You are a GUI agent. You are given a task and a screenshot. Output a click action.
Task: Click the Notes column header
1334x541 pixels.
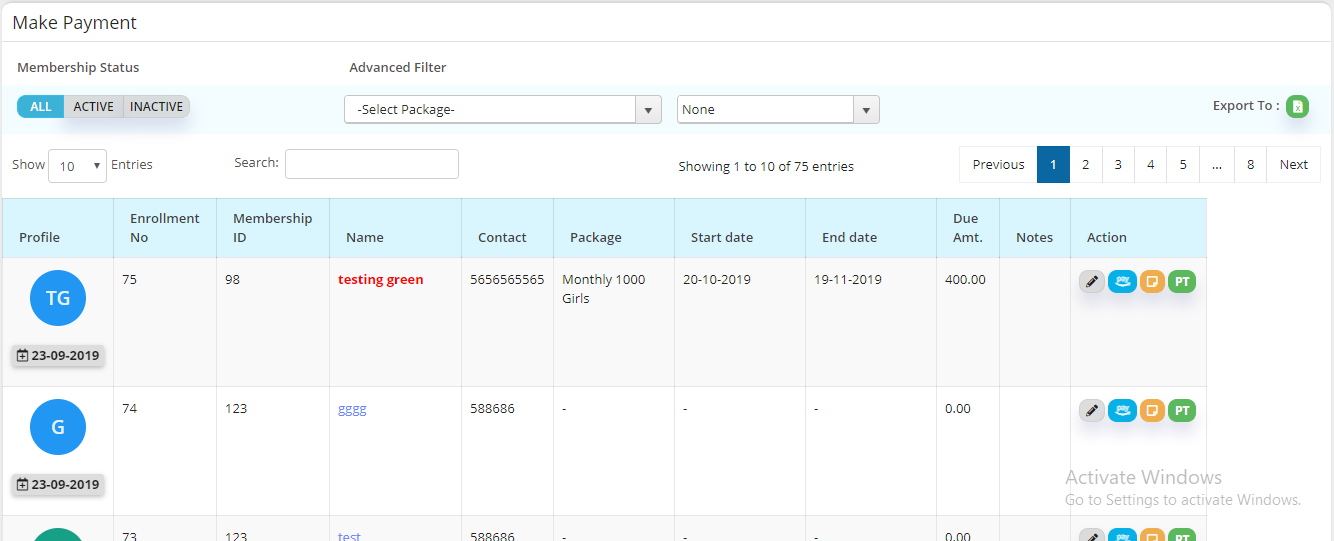(x=1035, y=228)
